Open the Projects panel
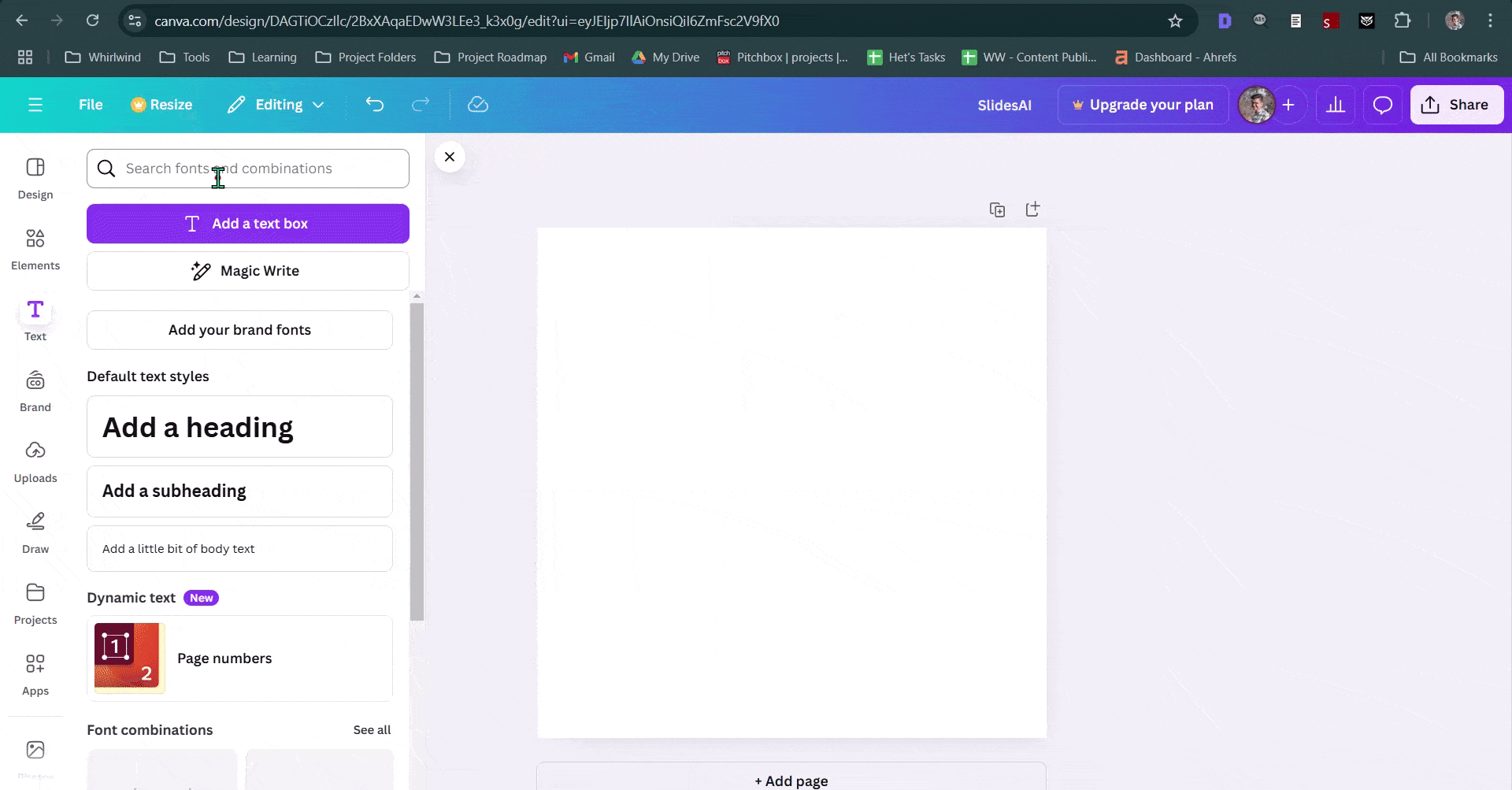Image resolution: width=1512 pixels, height=790 pixels. [x=35, y=603]
